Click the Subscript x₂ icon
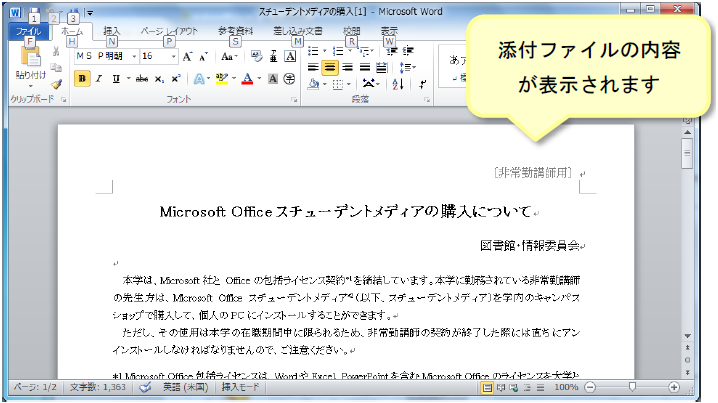Image resolution: width=718 pixels, height=403 pixels. (x=159, y=79)
